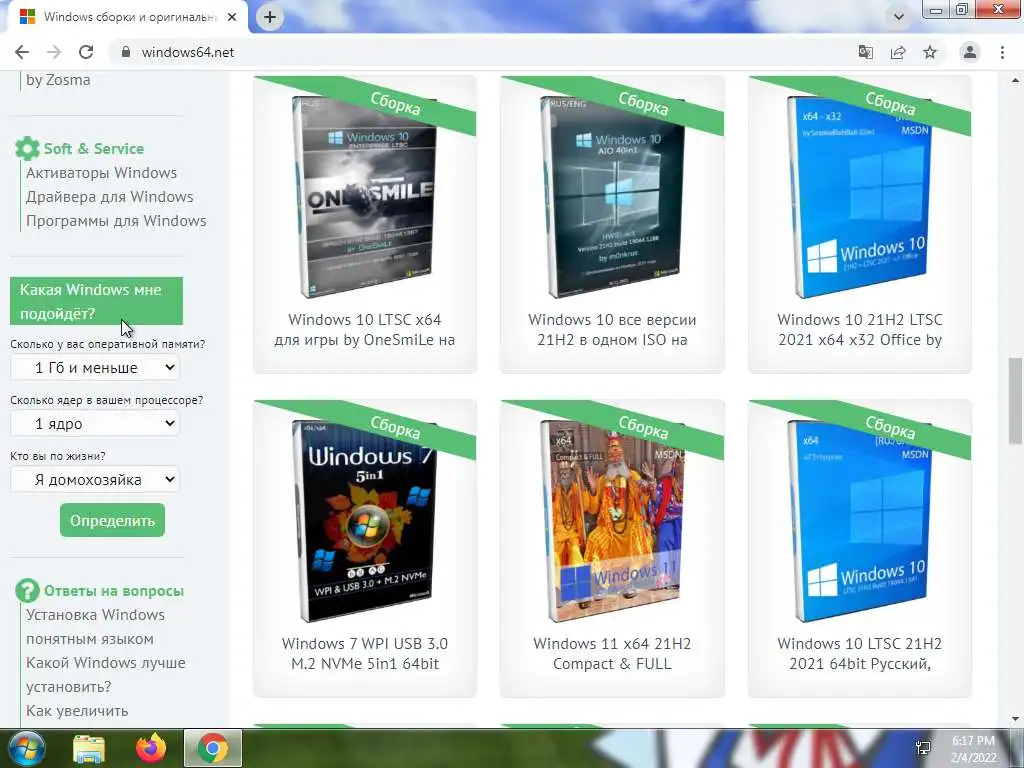Click the Chrome taskbar icon

pyautogui.click(x=213, y=748)
